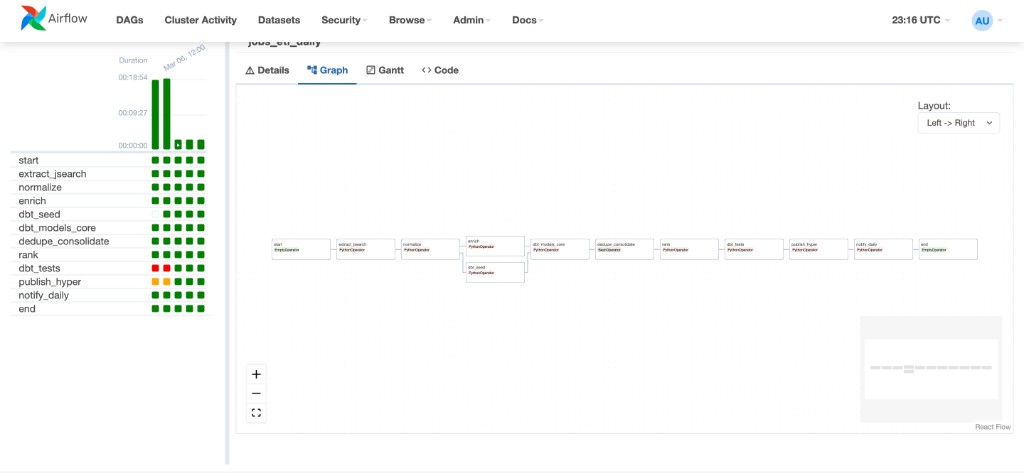The width and height of the screenshot is (1024, 473).
Task: Click the dbt_models_core task row label in grid
Action: 57,227
